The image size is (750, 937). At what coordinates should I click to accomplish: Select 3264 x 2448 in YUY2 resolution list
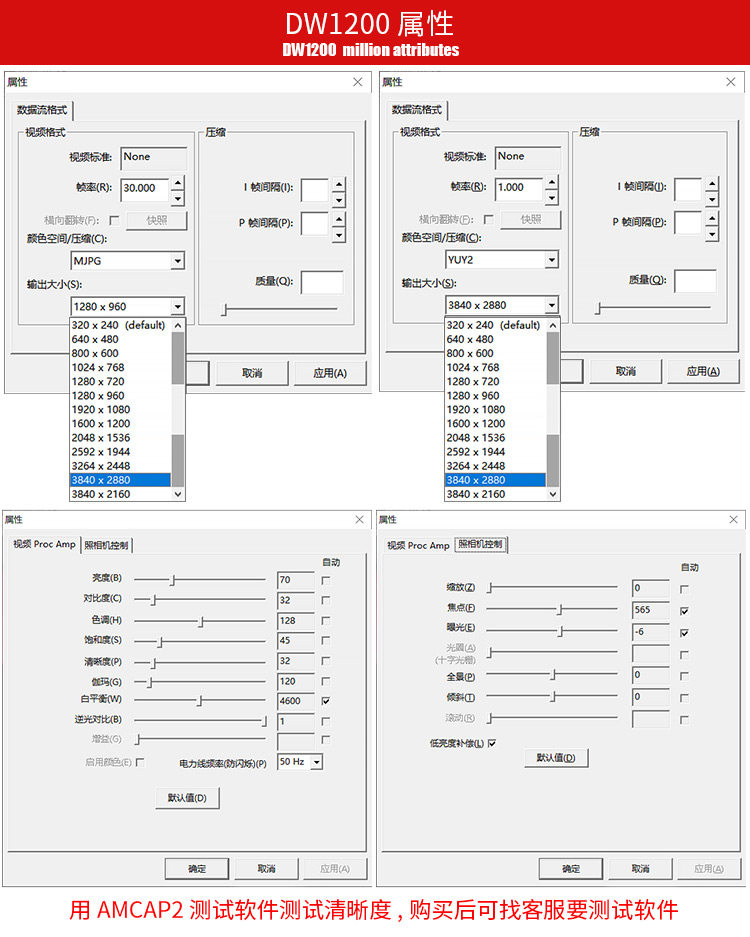495,466
